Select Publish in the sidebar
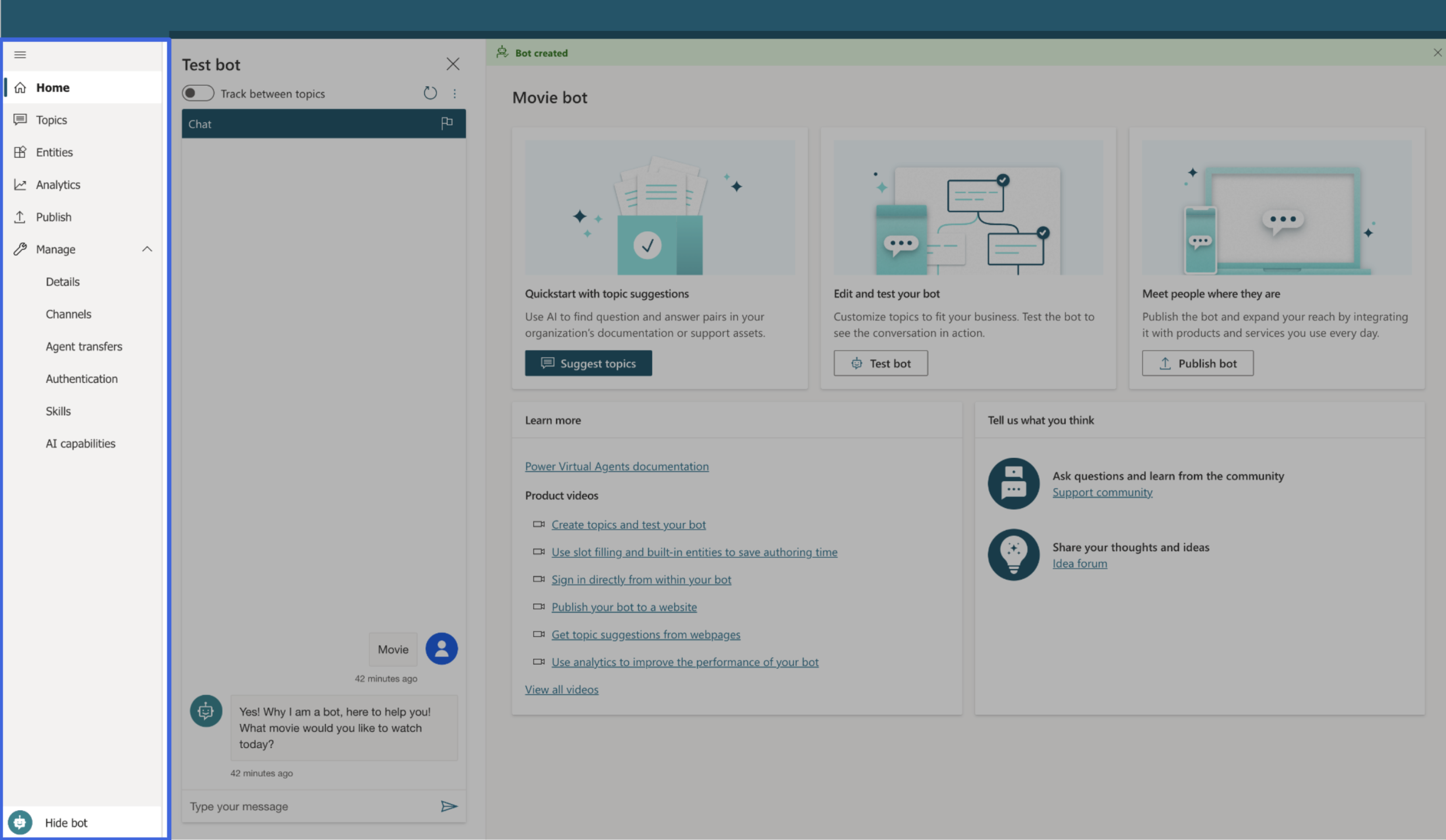The height and width of the screenshot is (840, 1446). pos(83,217)
